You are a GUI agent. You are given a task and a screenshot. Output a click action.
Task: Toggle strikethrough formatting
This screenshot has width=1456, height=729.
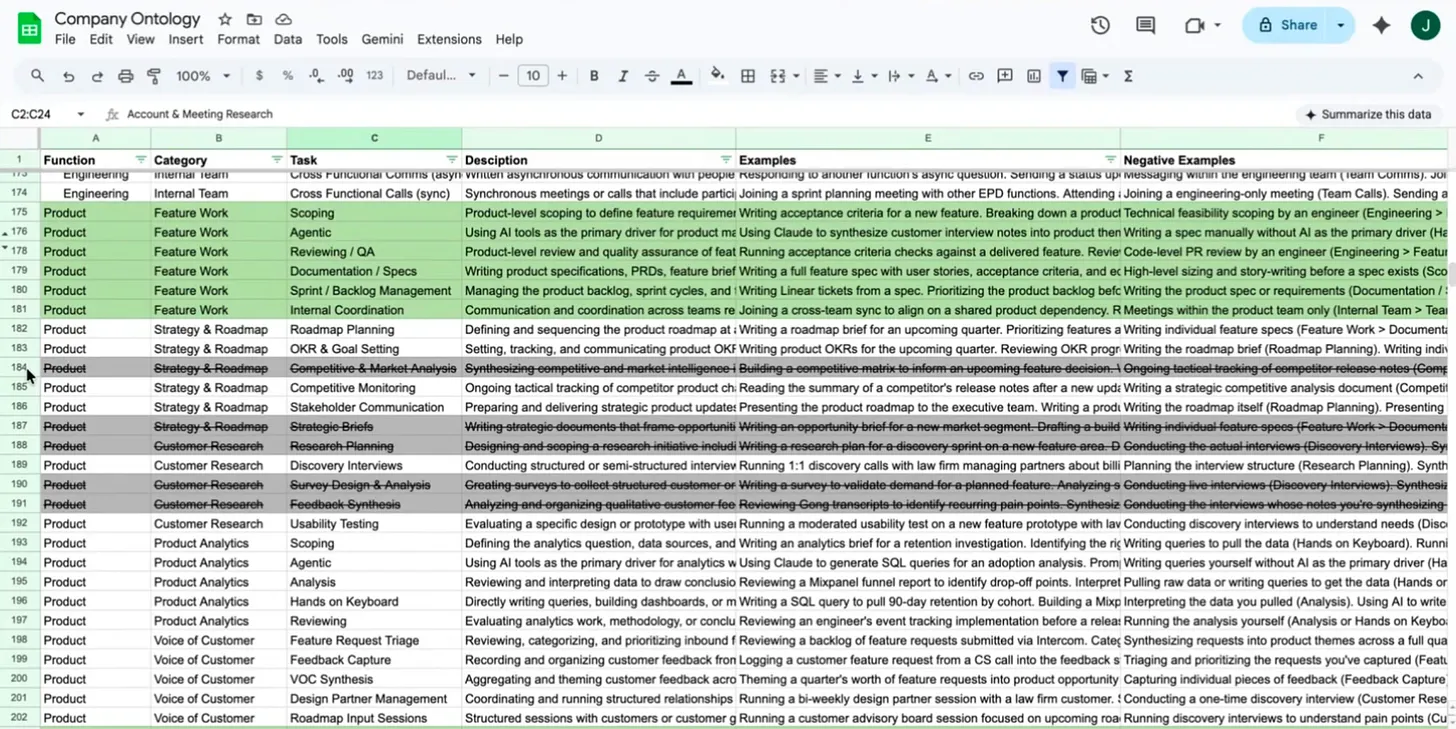652,76
